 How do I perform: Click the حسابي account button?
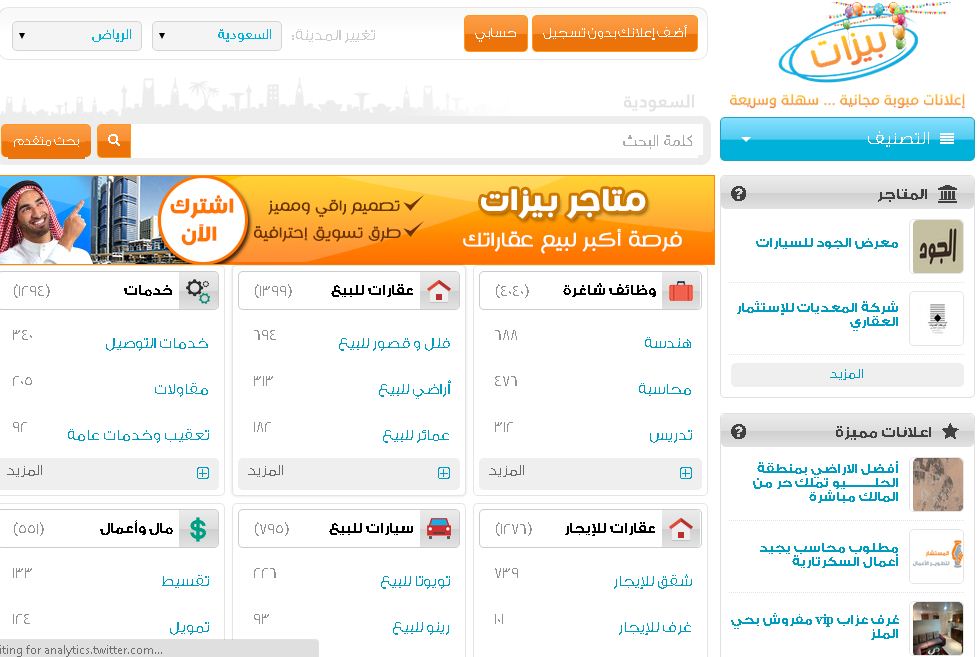coord(496,33)
